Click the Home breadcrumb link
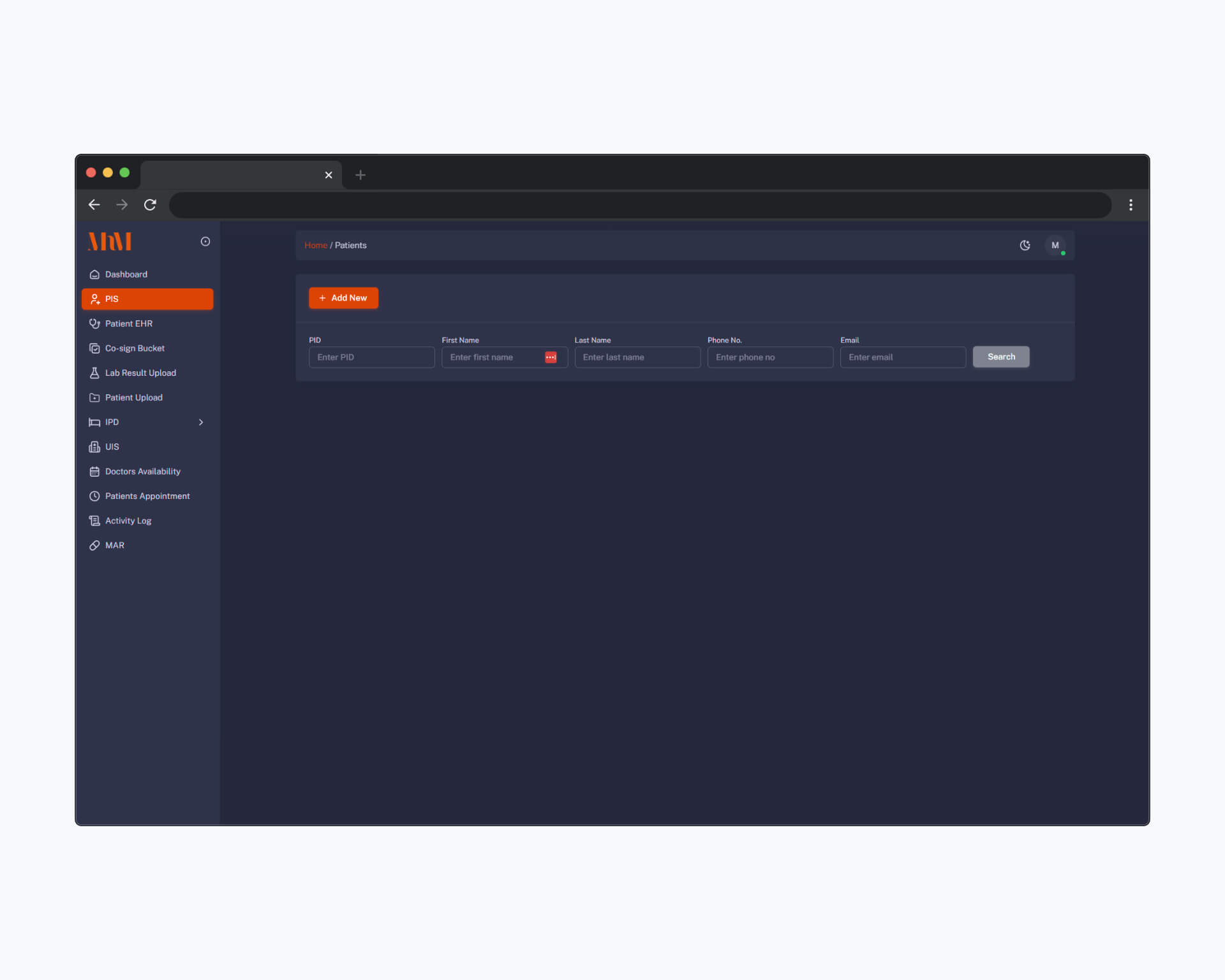1225x980 pixels. tap(315, 245)
